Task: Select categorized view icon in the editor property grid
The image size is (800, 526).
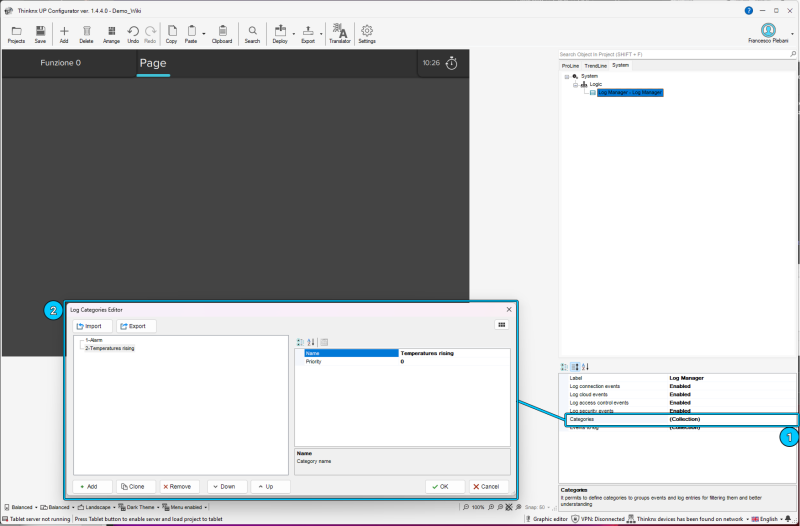Action: point(300,342)
